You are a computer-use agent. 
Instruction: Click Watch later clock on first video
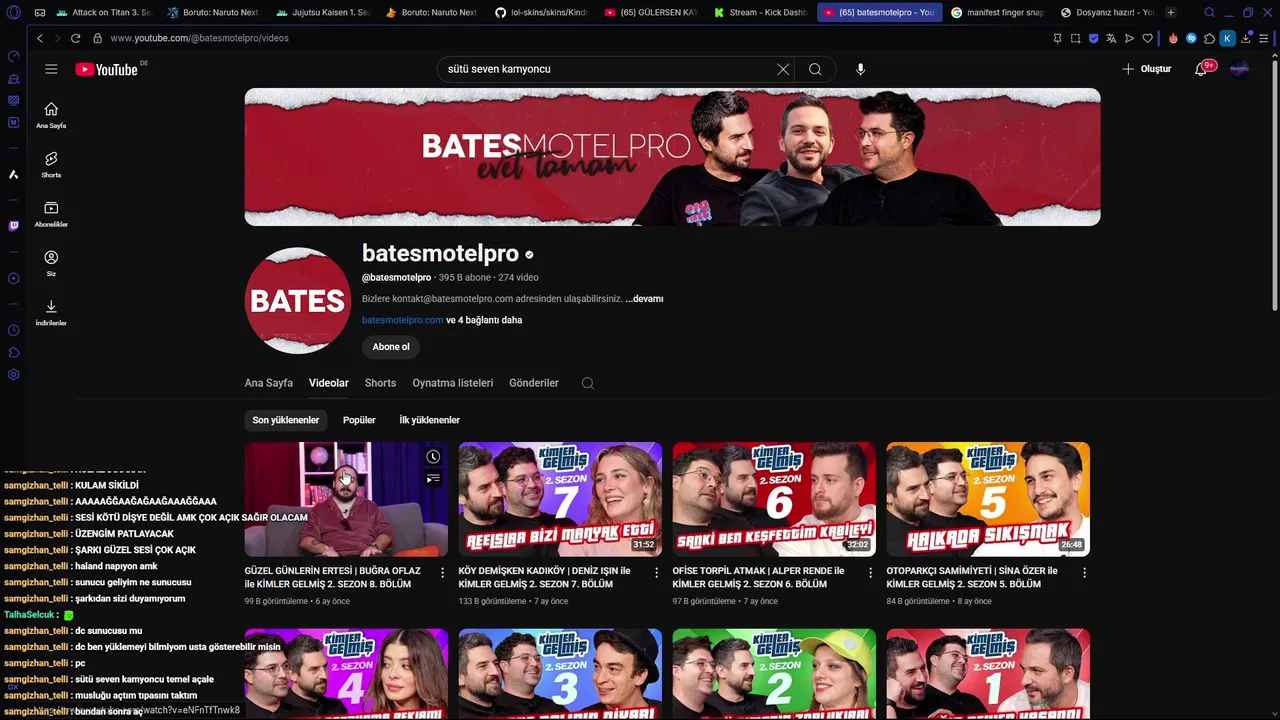click(433, 457)
